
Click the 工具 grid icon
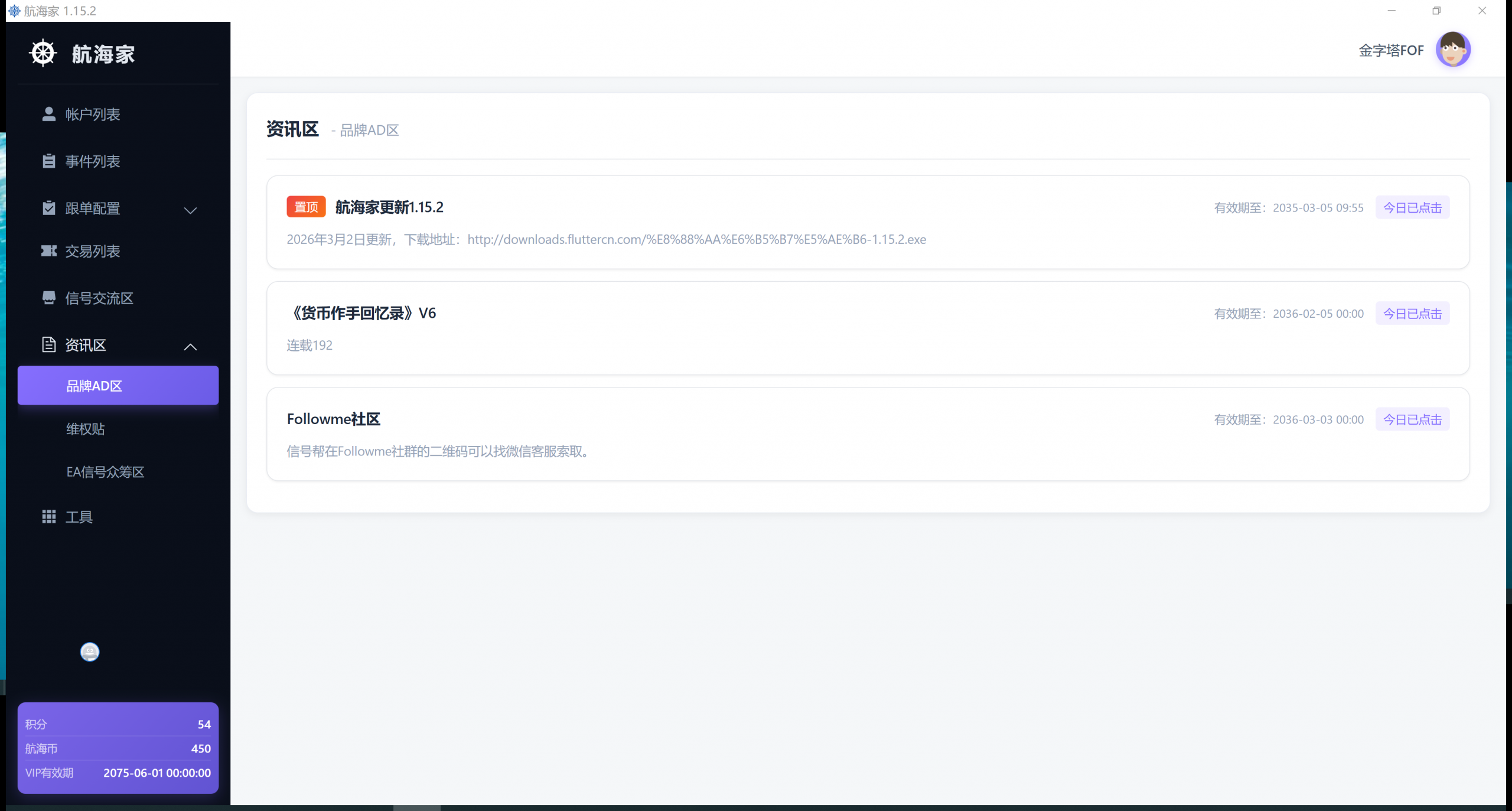49,517
